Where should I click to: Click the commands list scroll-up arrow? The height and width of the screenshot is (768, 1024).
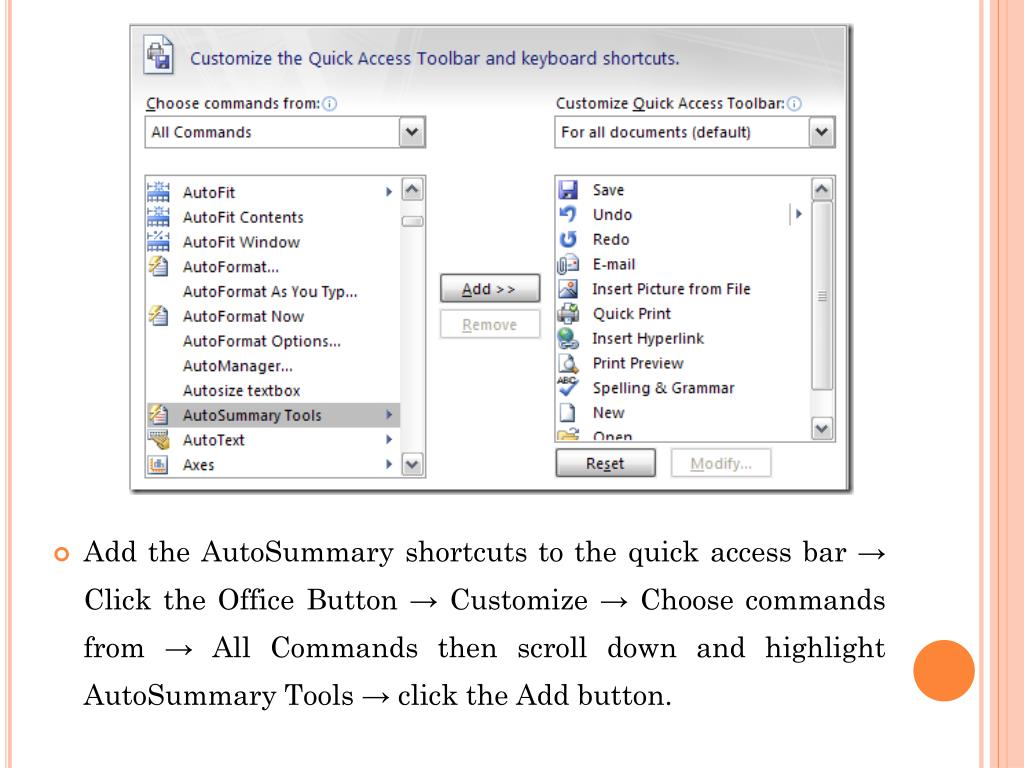(x=412, y=189)
